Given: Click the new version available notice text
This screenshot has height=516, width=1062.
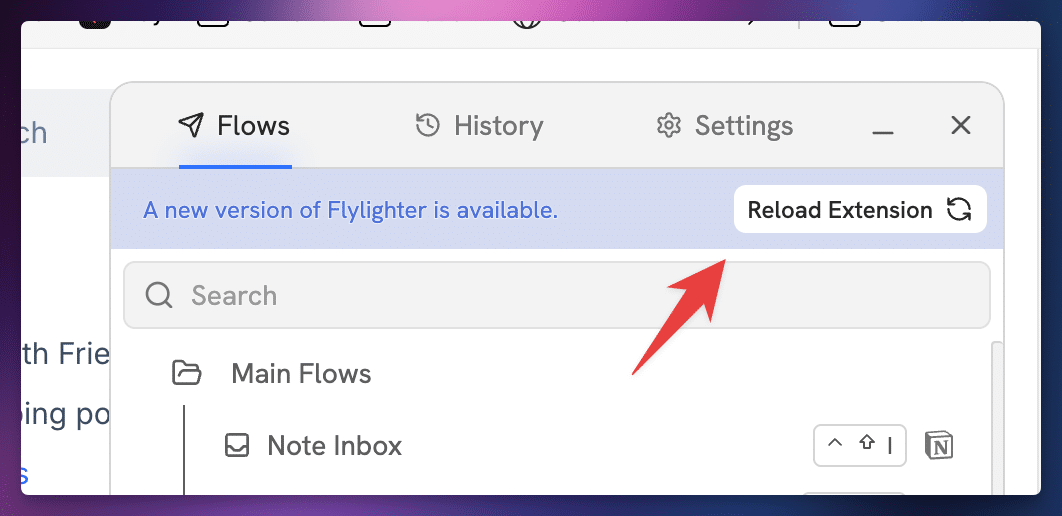Looking at the screenshot, I should 350,210.
